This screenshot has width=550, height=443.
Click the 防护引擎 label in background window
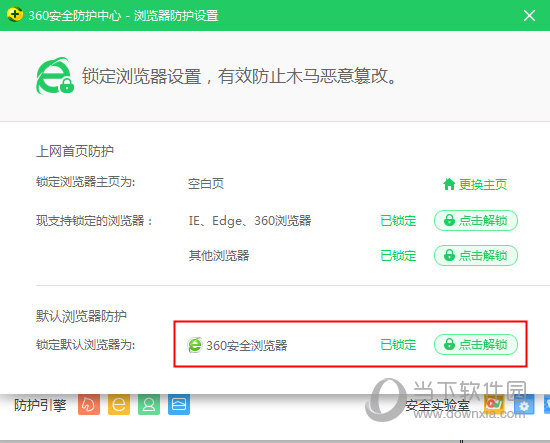[40, 405]
